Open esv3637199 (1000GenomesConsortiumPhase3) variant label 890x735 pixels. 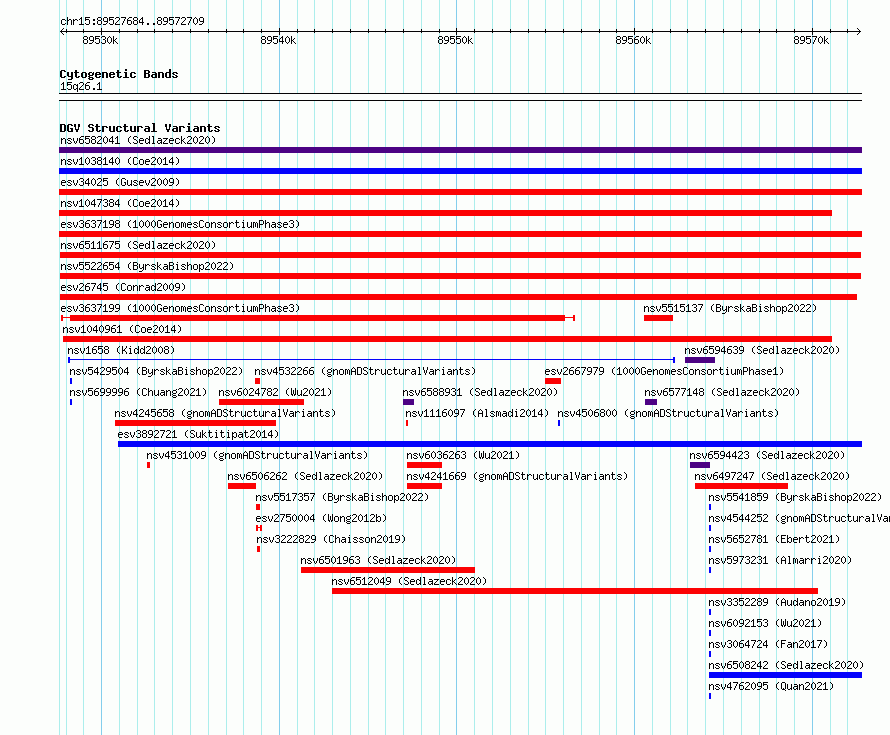coord(180,308)
